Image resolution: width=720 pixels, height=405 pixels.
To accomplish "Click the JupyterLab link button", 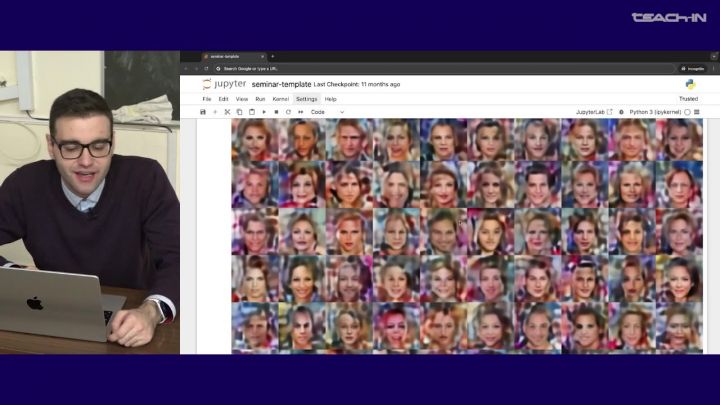I will 593,112.
